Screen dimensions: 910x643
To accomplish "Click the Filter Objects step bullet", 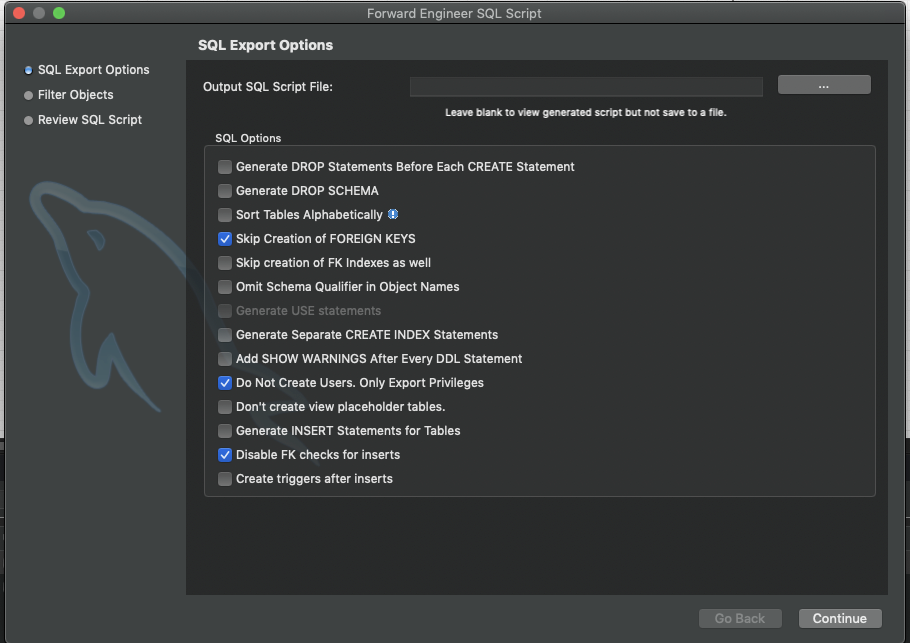I will 28,95.
